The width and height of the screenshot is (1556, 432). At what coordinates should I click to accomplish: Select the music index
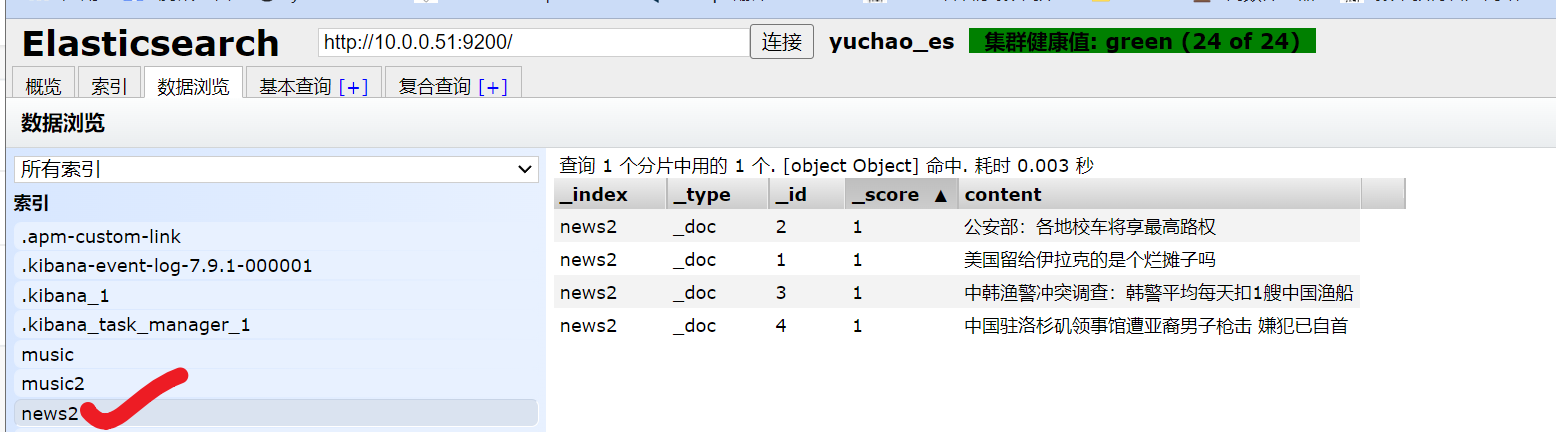(x=48, y=355)
